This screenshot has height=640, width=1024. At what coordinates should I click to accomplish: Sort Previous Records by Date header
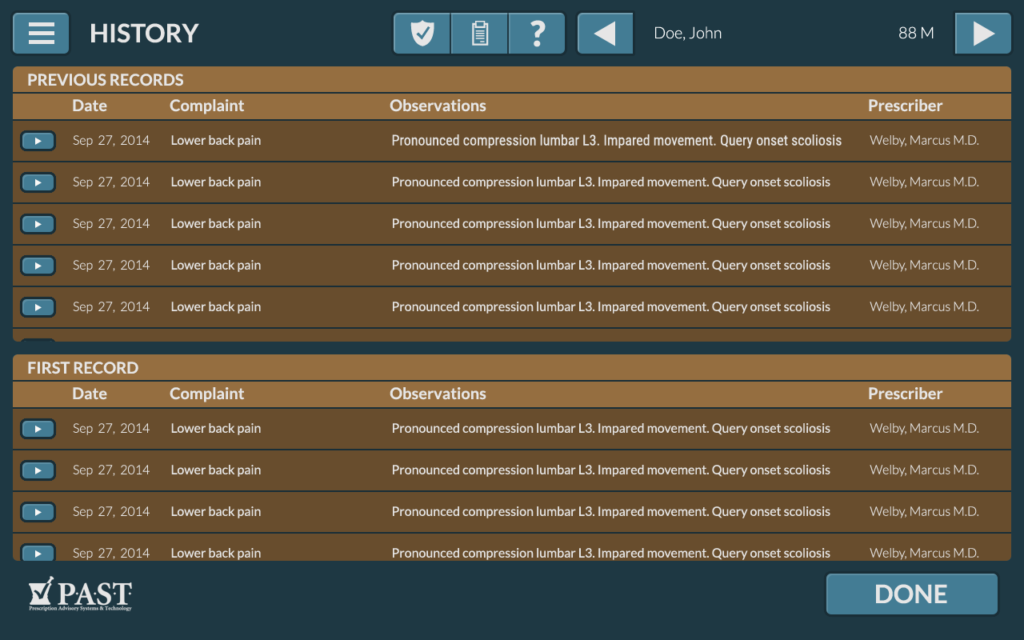(x=89, y=106)
